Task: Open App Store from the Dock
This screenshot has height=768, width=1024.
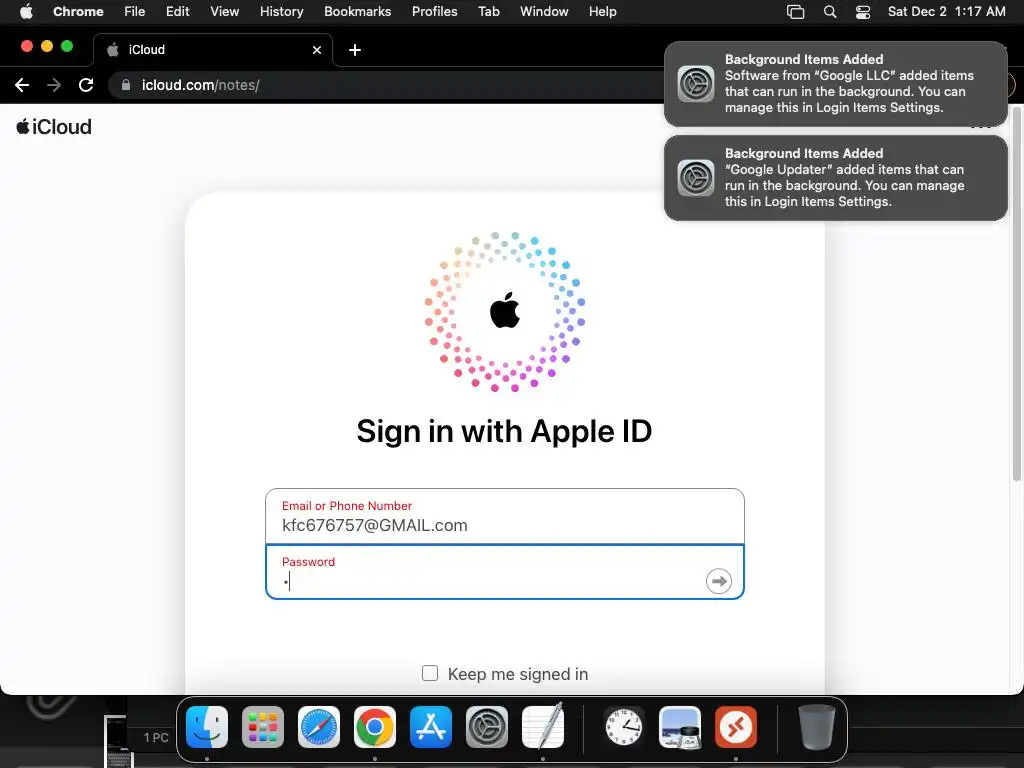Action: 431,727
